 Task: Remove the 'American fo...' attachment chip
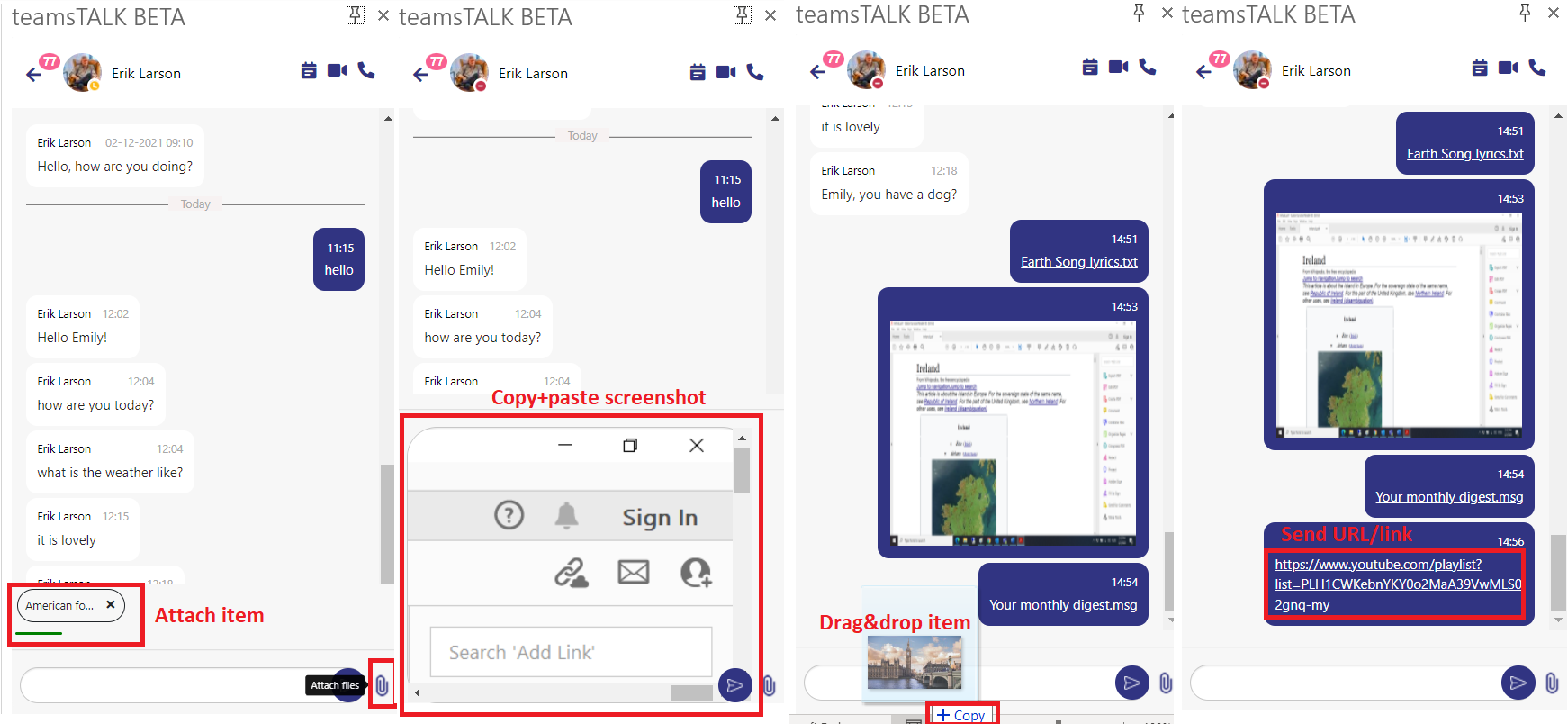point(110,605)
